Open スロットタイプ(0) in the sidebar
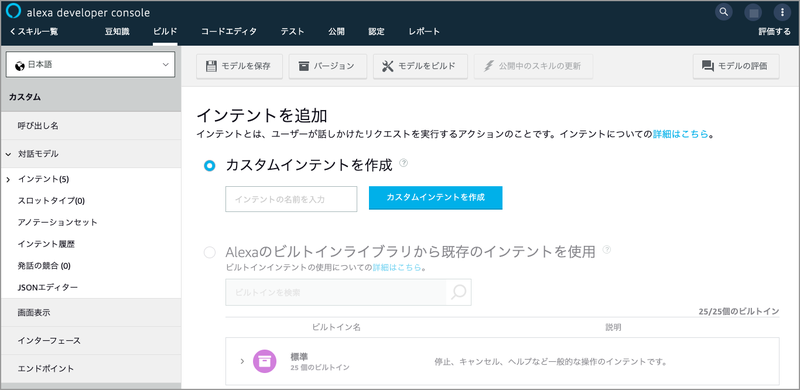 pyautogui.click(x=51, y=201)
